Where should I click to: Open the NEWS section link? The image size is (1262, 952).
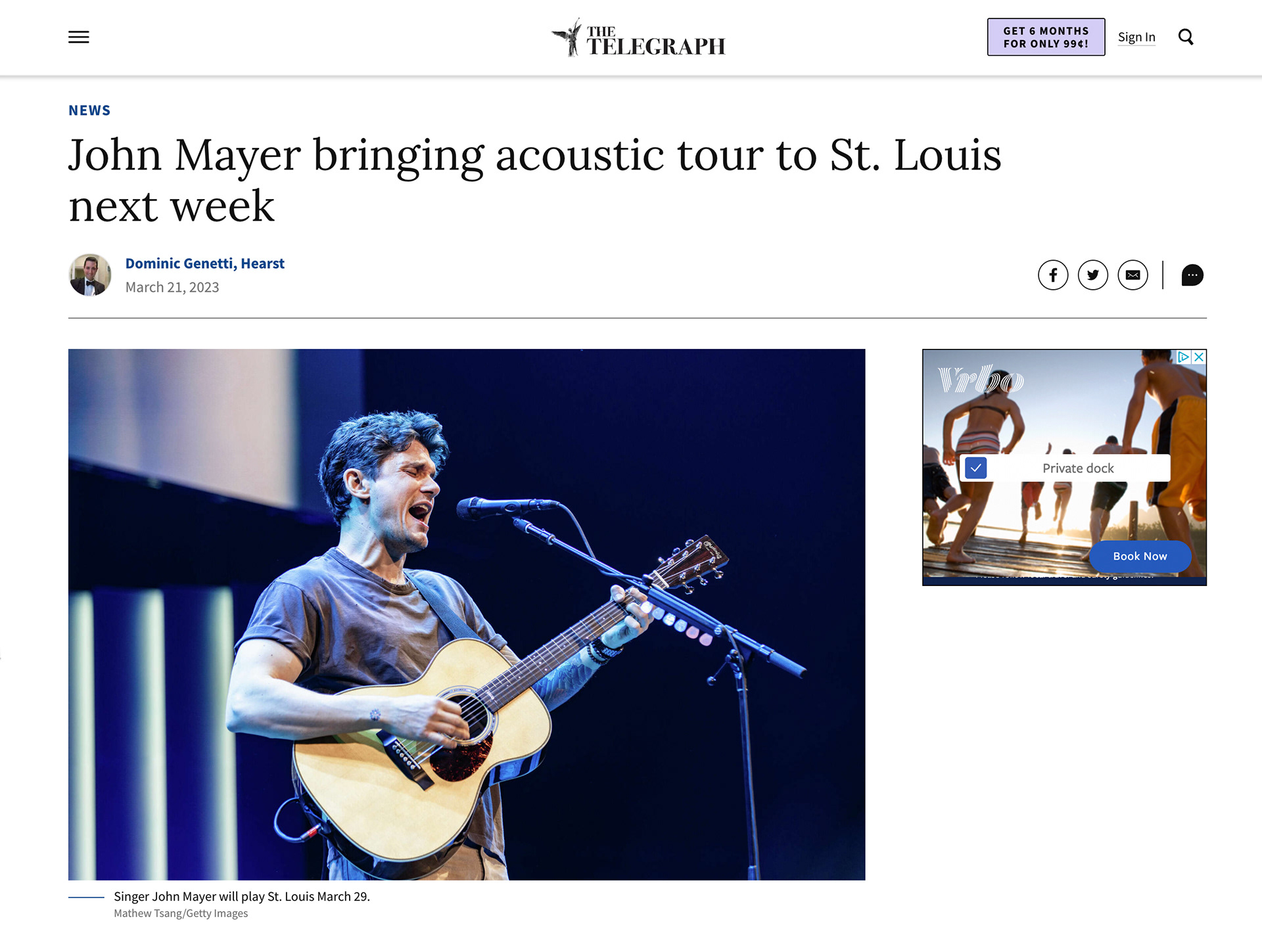point(89,110)
